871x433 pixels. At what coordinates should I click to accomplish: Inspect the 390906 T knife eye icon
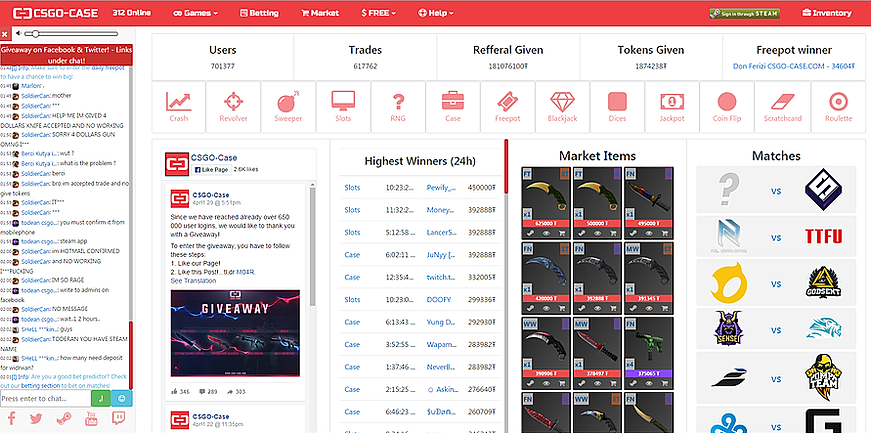pos(545,384)
